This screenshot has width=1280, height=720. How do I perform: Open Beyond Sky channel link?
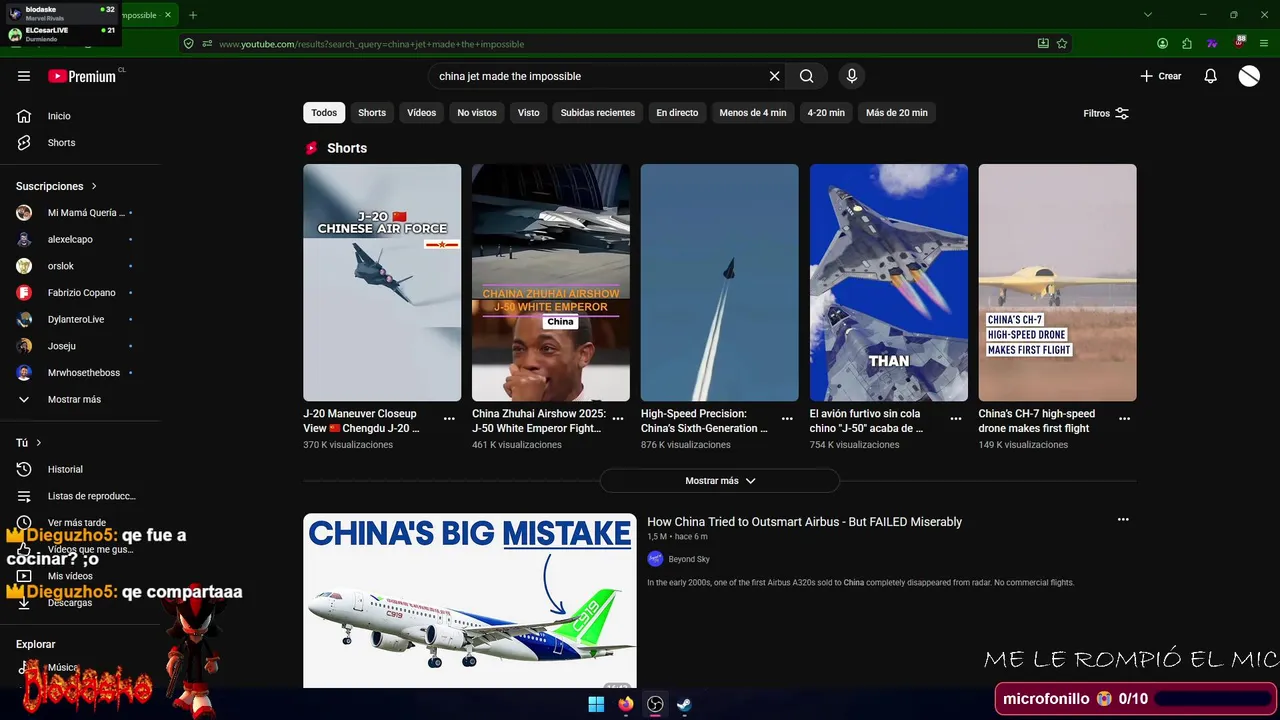[689, 559]
